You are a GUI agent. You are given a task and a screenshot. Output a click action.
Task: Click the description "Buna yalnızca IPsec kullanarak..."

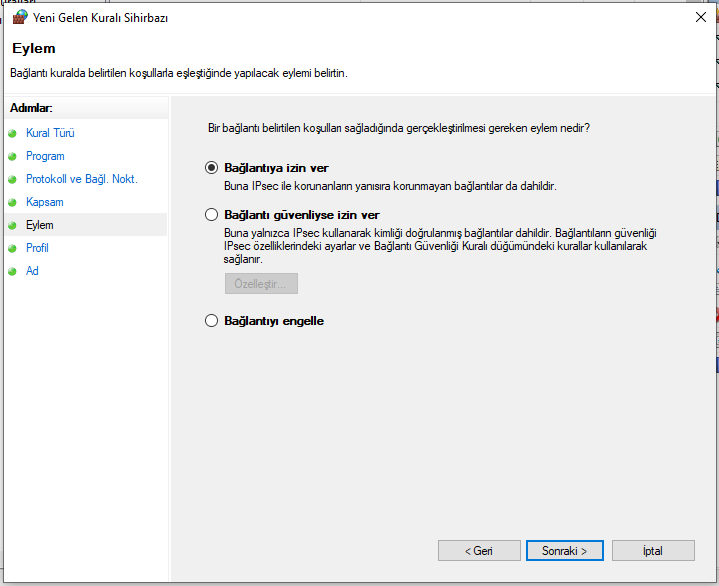pos(440,246)
